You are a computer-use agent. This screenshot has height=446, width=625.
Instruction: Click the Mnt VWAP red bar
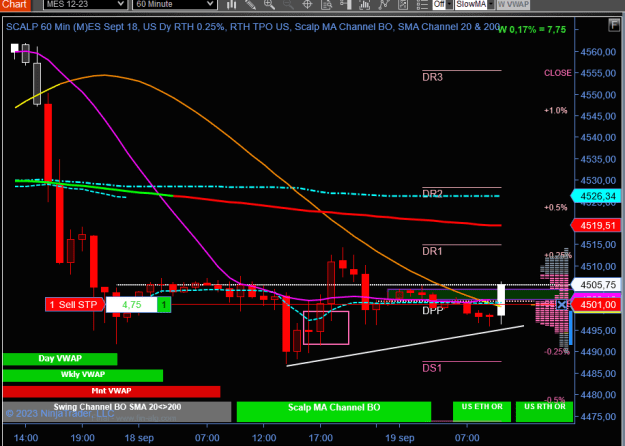click(112, 391)
